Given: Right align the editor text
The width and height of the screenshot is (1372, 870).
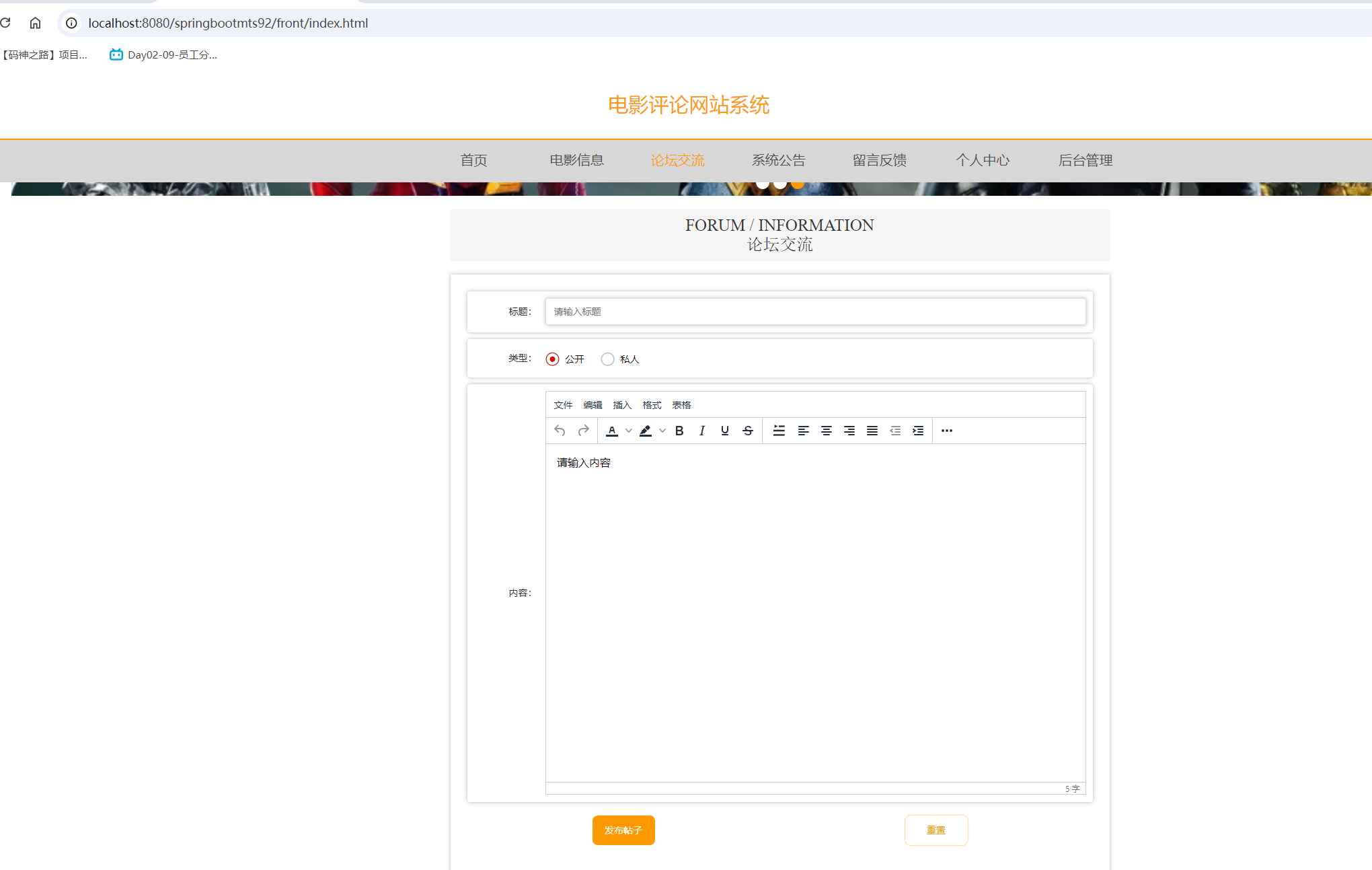Looking at the screenshot, I should pos(849,431).
